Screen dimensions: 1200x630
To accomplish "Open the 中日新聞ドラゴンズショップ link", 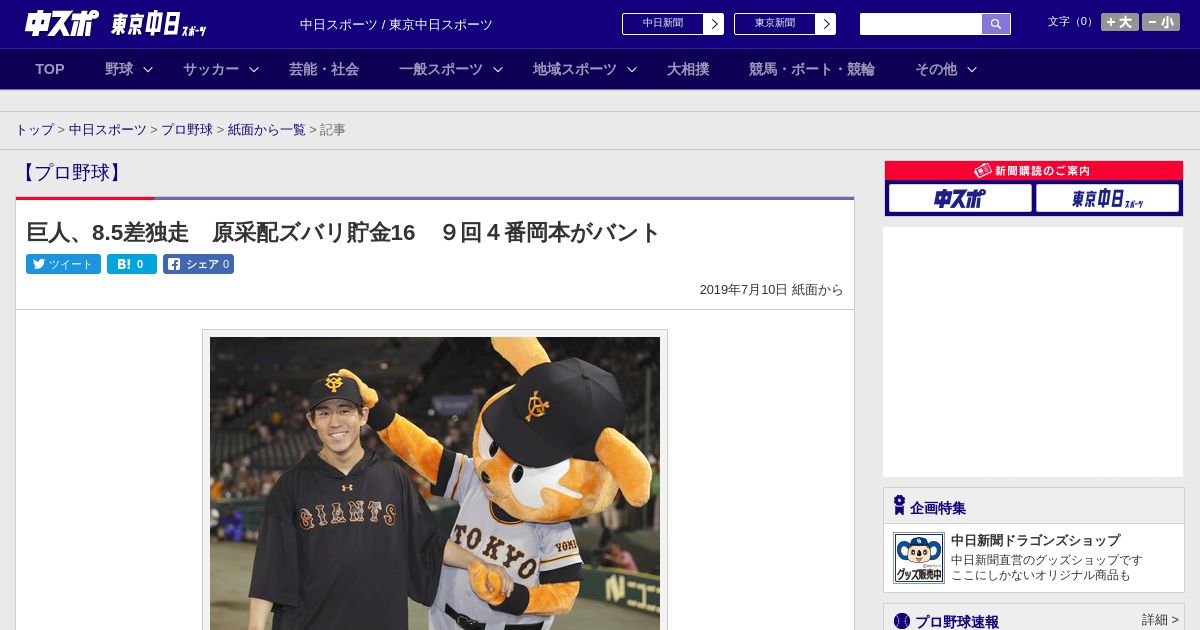I will tap(1035, 540).
